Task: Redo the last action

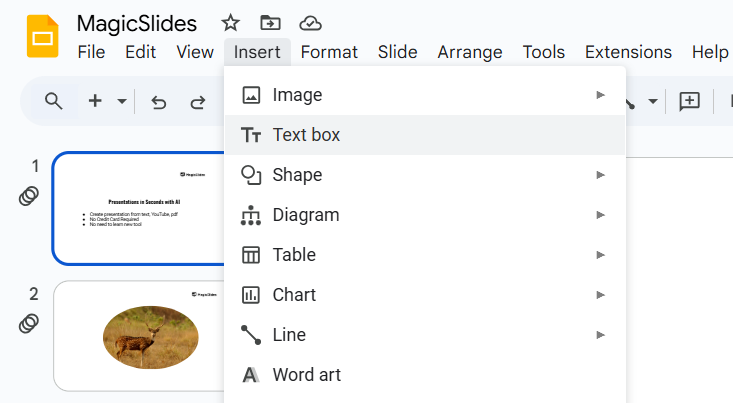Action: coord(198,101)
